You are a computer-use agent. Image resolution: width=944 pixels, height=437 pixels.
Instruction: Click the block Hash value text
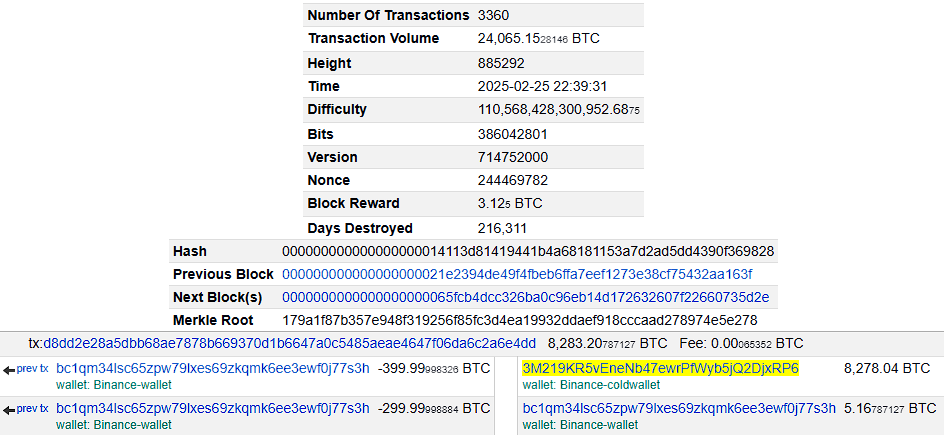(x=528, y=251)
